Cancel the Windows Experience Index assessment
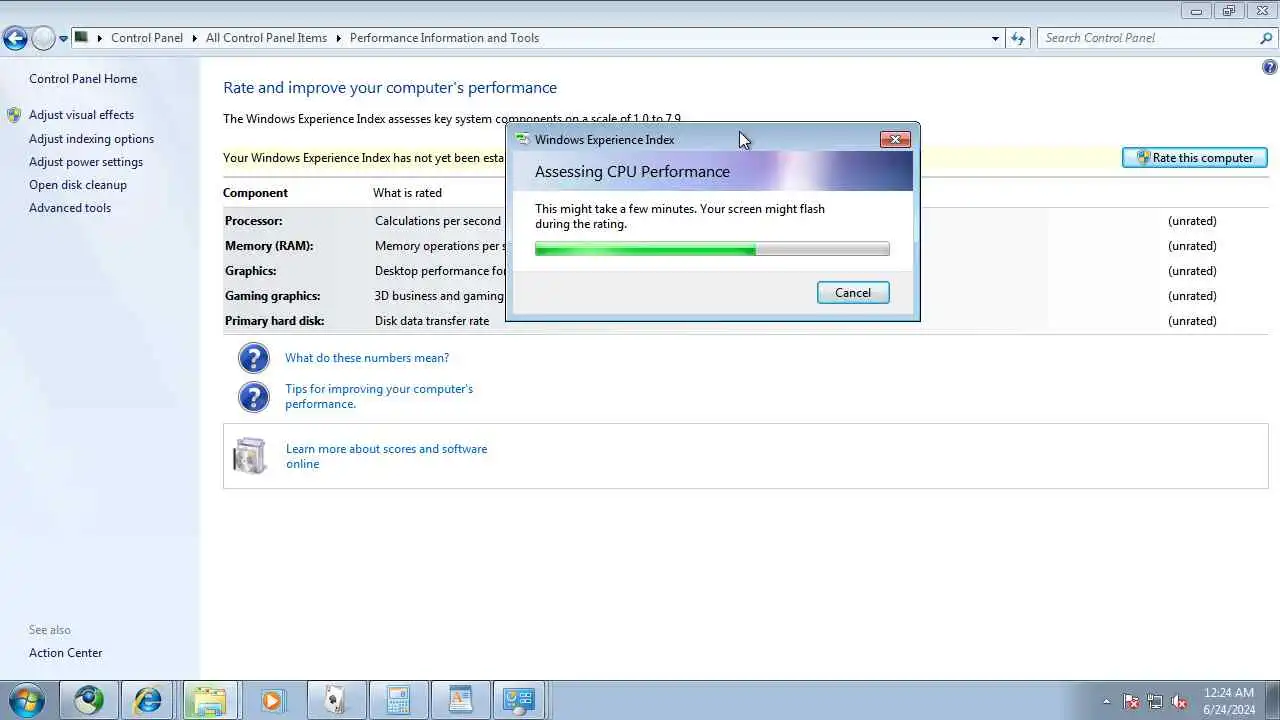Viewport: 1280px width, 720px height. [x=853, y=293]
